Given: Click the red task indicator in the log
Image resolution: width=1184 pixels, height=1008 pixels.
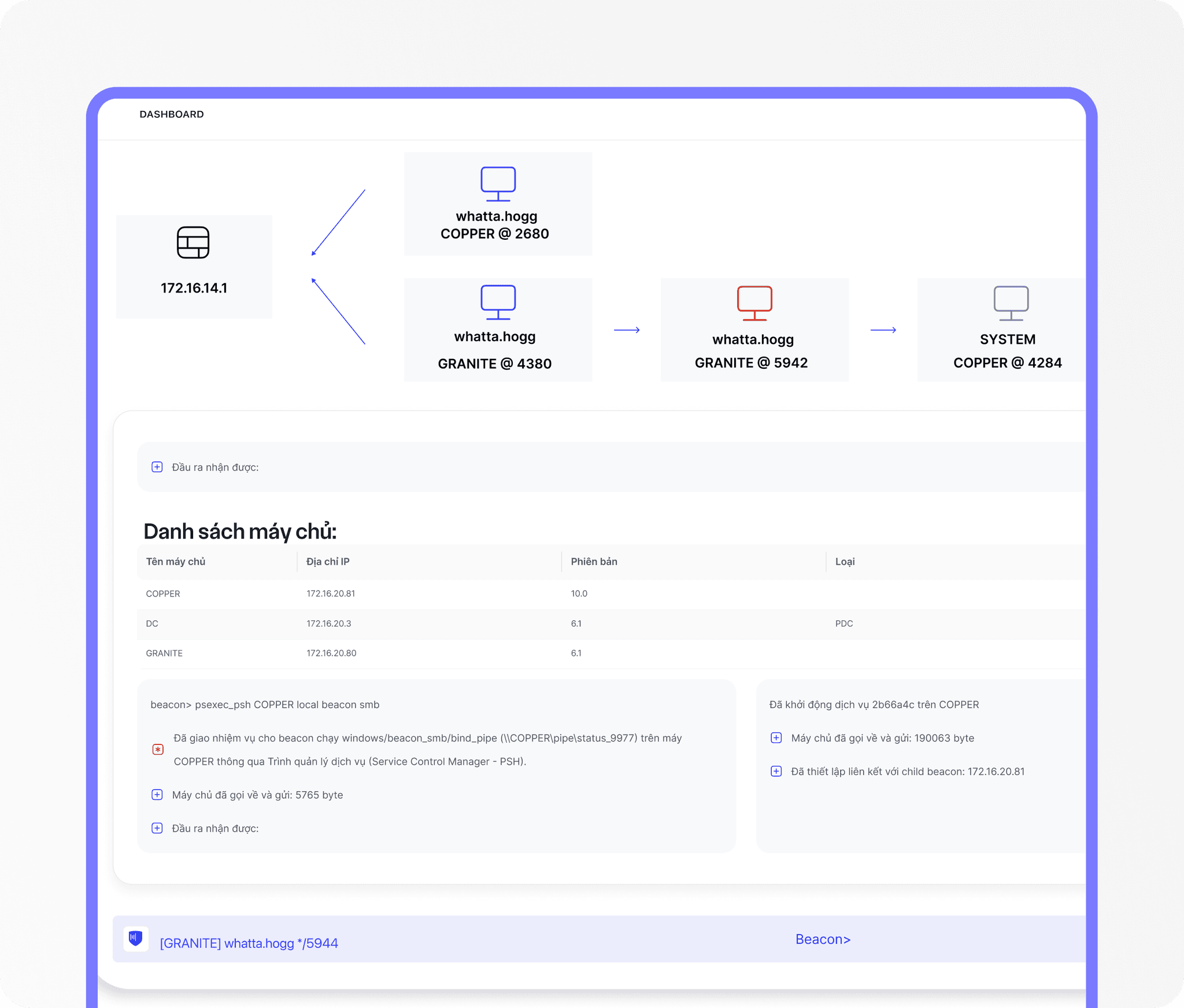Looking at the screenshot, I should point(157,749).
